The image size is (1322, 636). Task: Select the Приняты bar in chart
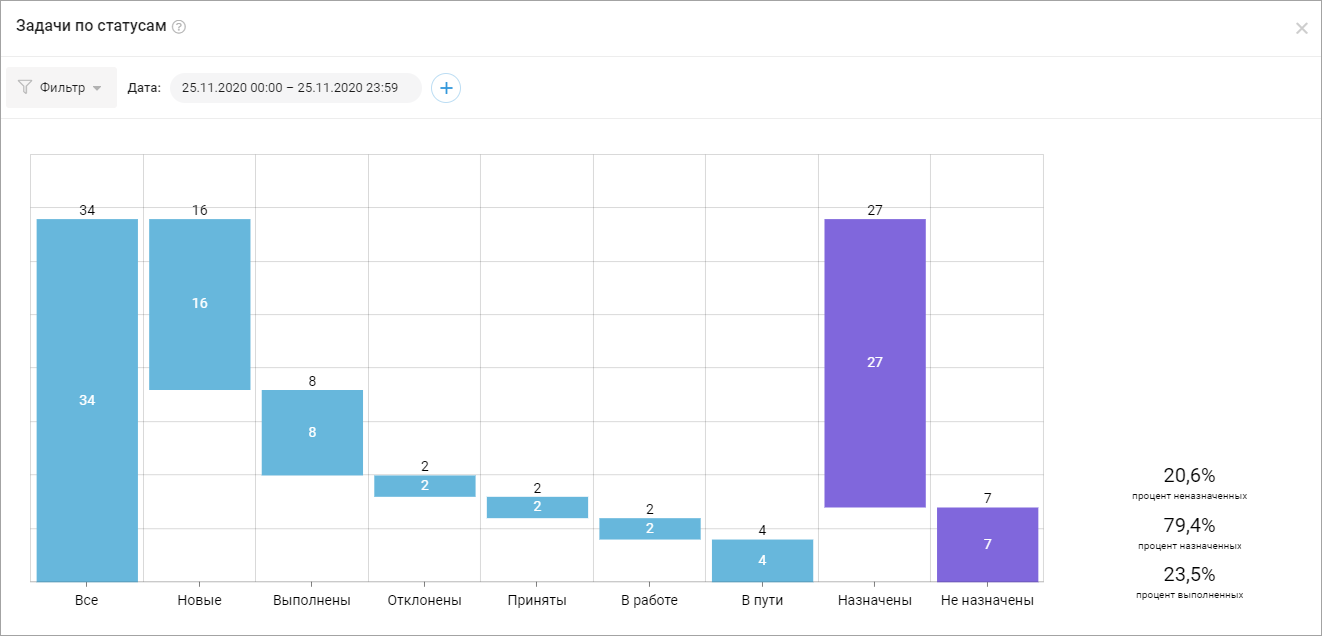[537, 507]
